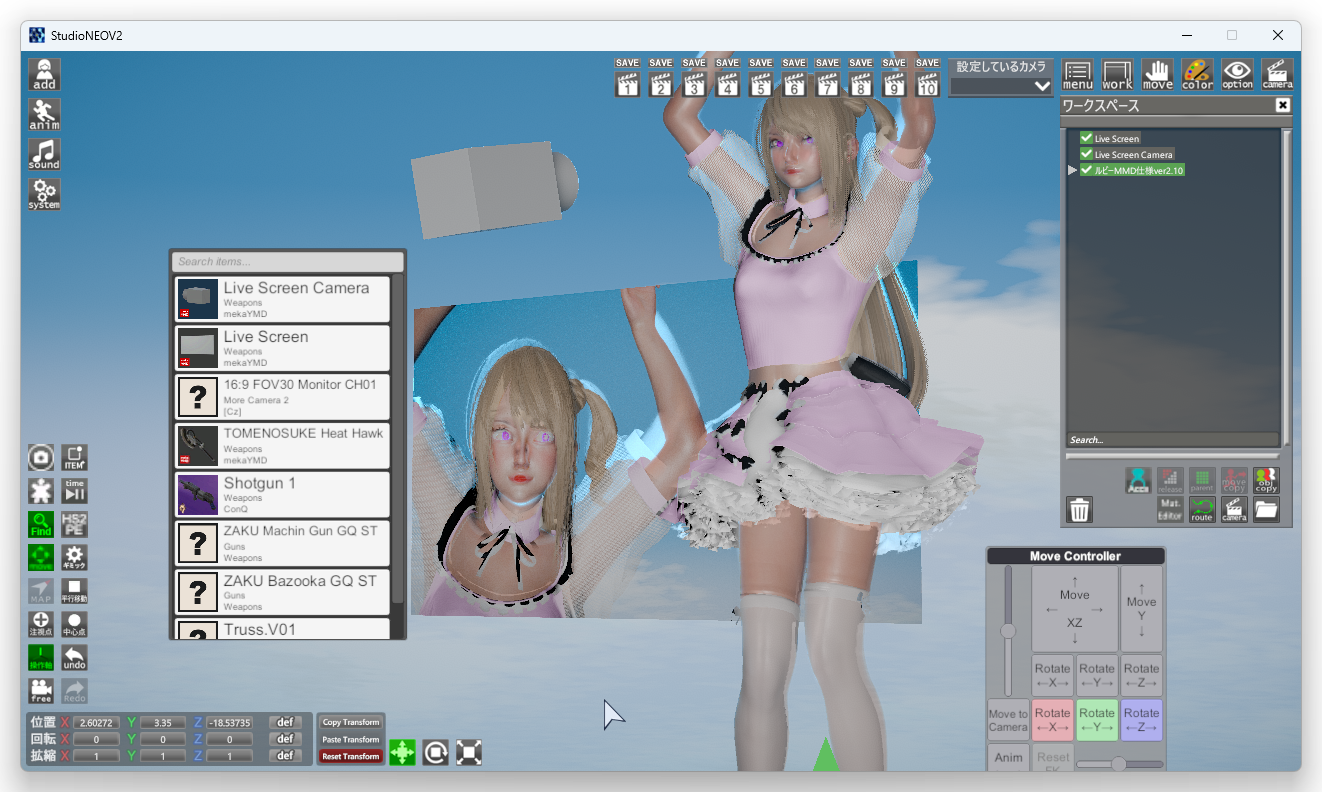Viewport: 1322px width, 792px height.
Task: Toggle the 中心点 center point icon
Action: (x=75, y=624)
